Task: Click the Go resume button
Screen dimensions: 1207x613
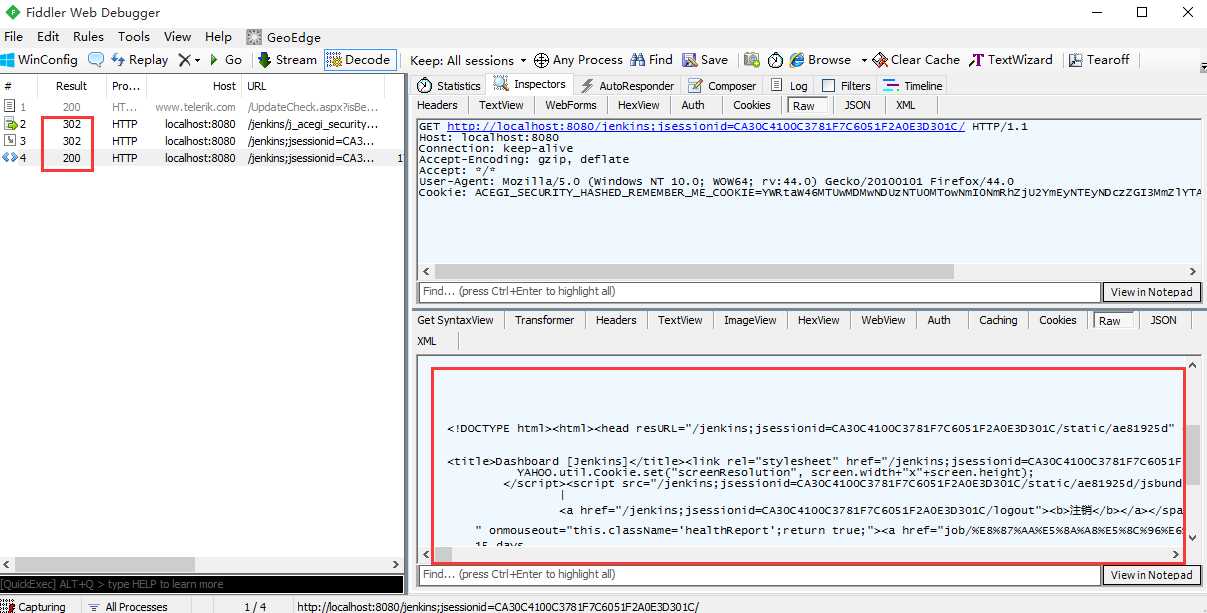Action: (225, 60)
